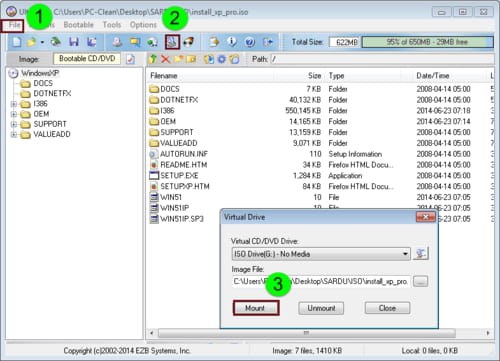
Task: Select the WindowsXP root tree node
Action: click(40, 73)
